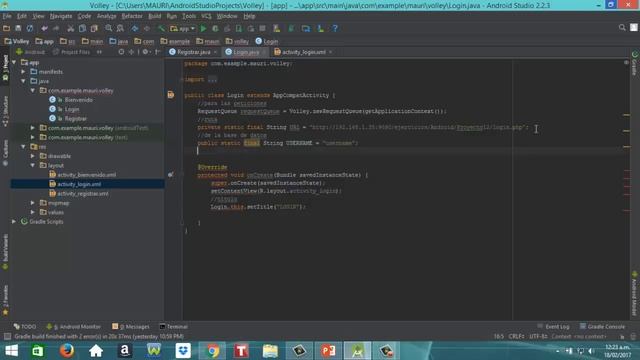
Task: Collapse the res folder
Action: 24,147
